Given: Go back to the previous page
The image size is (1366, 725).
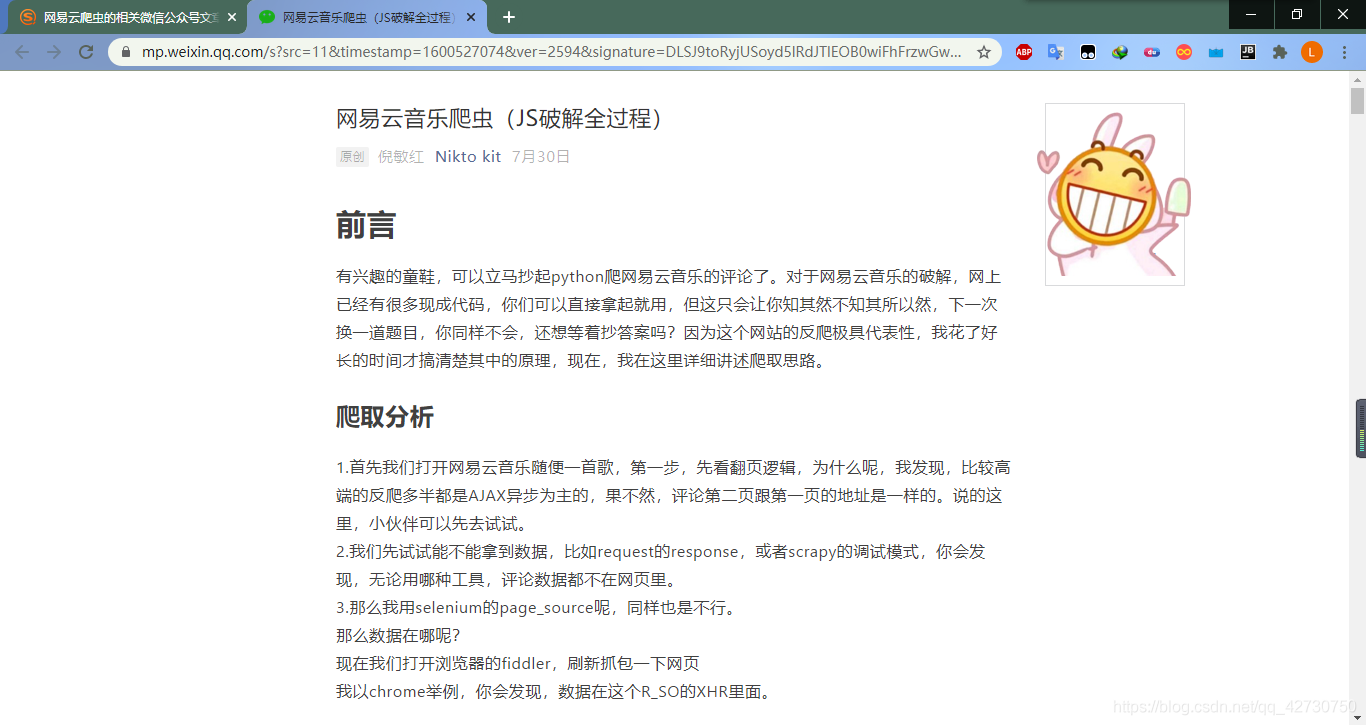Looking at the screenshot, I should pos(22,52).
